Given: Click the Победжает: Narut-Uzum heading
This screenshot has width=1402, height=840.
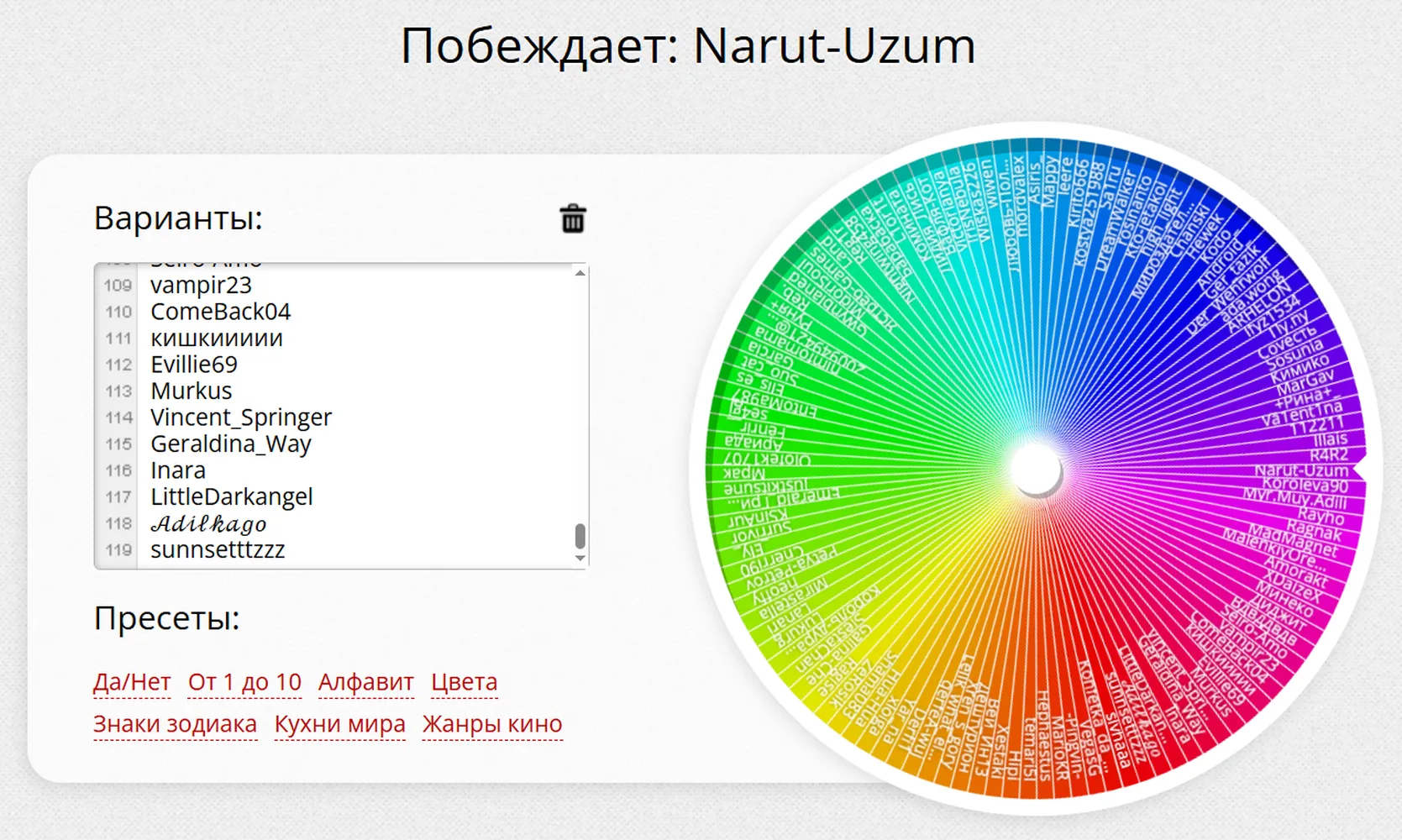Looking at the screenshot, I should [x=688, y=45].
